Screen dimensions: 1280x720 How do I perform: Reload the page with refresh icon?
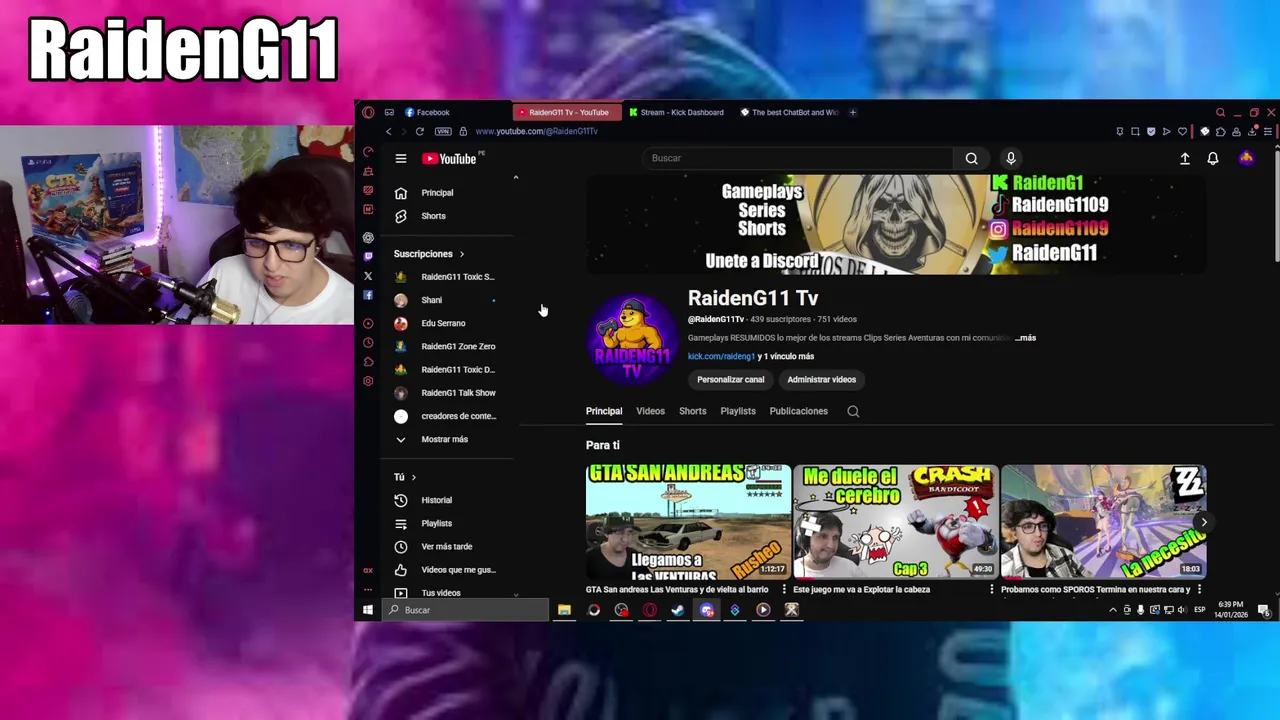click(x=420, y=131)
